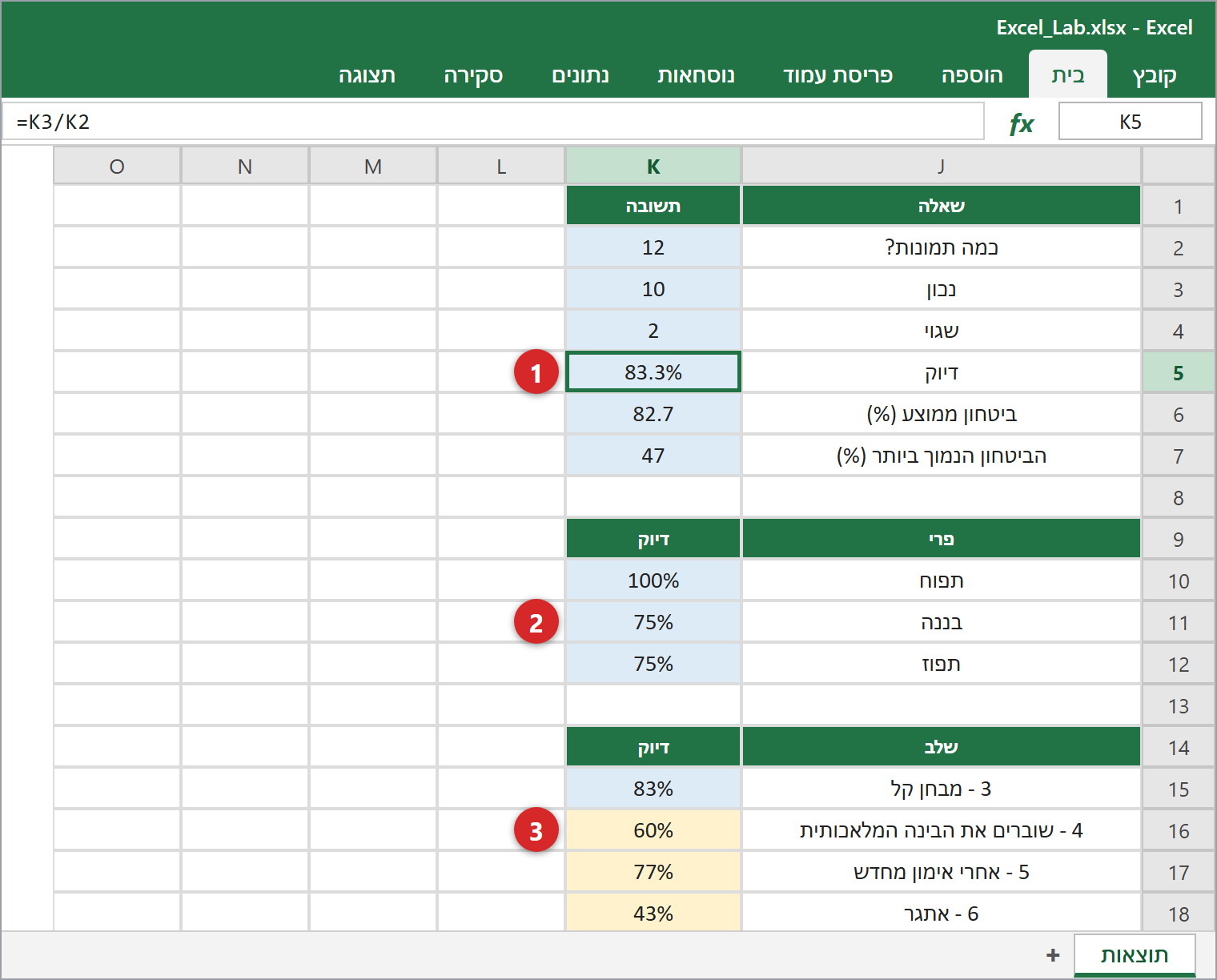Click the שוברים את הבינה המלאכותית cell
The height and width of the screenshot is (980, 1217).
(942, 830)
